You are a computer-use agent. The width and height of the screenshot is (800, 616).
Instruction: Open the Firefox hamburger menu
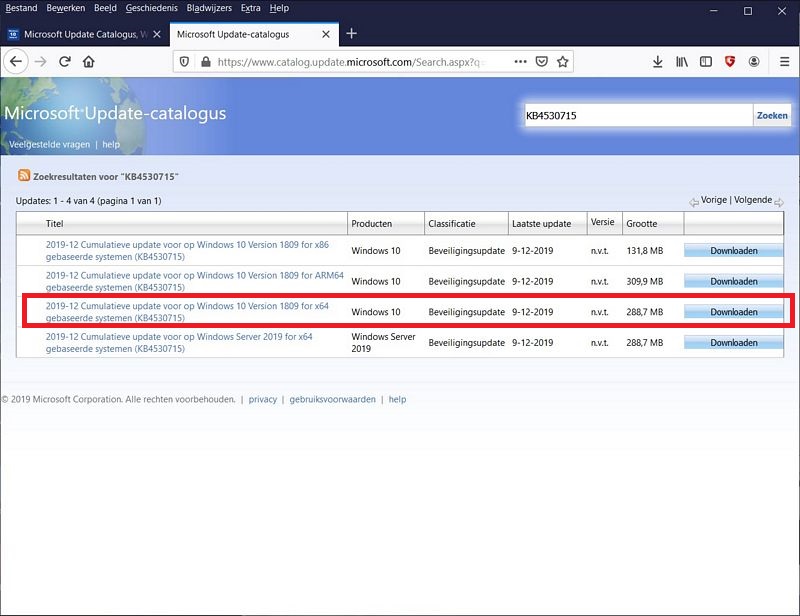click(785, 62)
